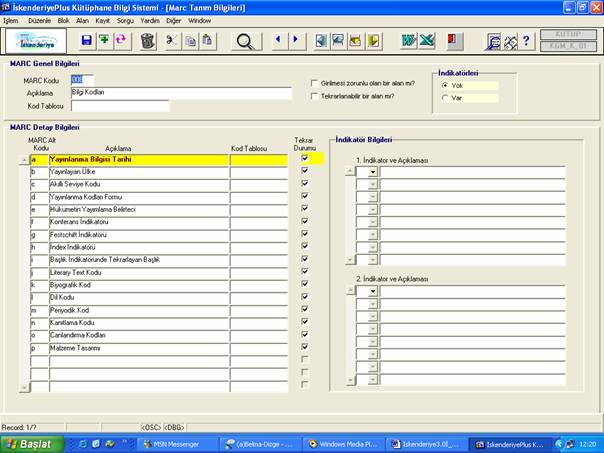Click the clipboard paste icon

[x=208, y=40]
